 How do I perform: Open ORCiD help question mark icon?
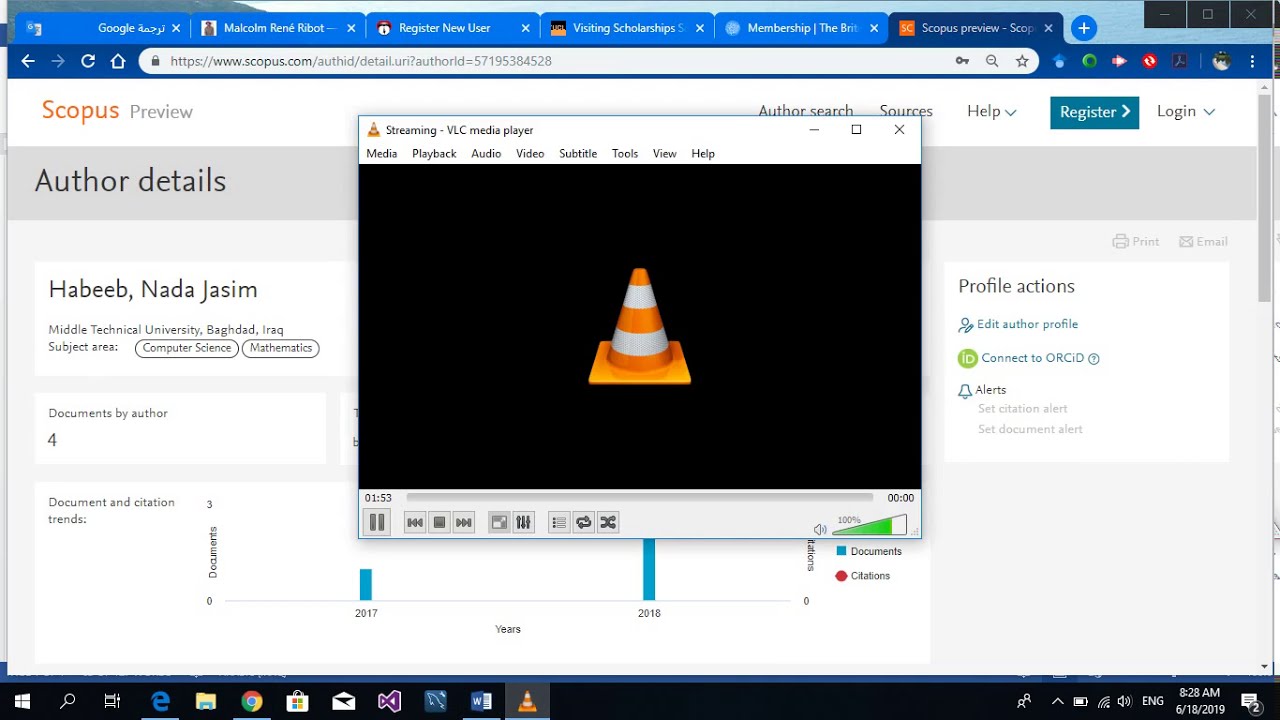coord(1093,359)
